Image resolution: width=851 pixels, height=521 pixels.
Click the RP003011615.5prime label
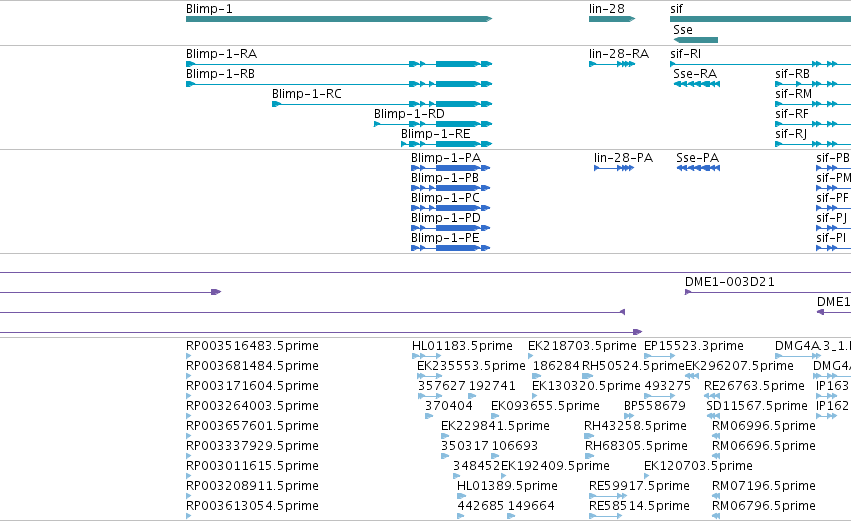[252, 467]
